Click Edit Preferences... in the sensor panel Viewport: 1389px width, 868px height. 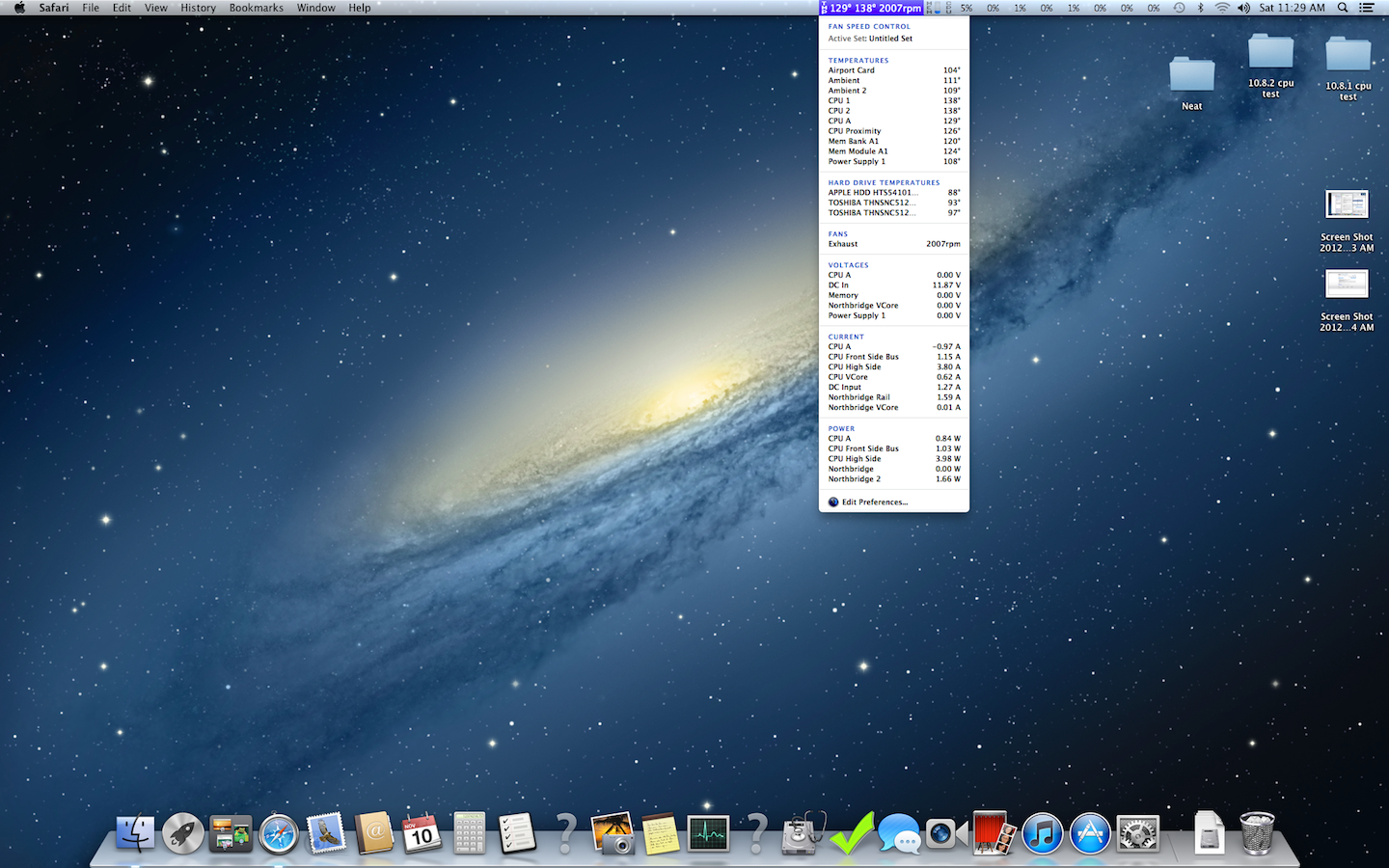click(x=874, y=502)
